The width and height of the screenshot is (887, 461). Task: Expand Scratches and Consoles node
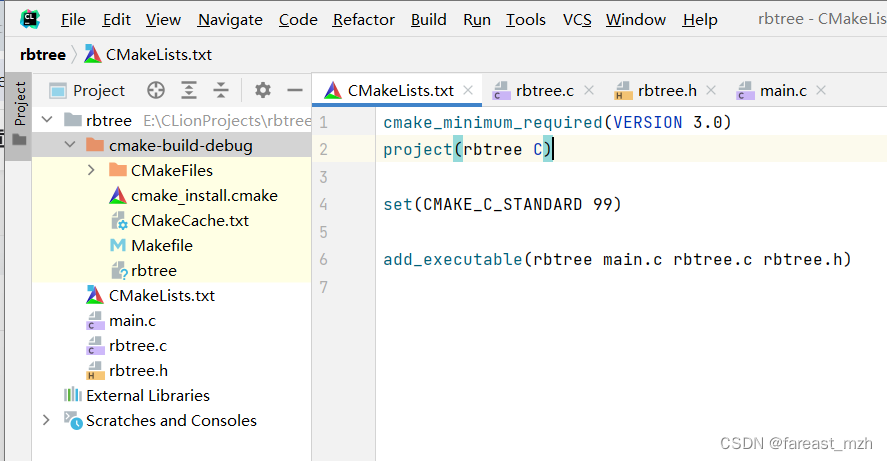click(x=46, y=420)
